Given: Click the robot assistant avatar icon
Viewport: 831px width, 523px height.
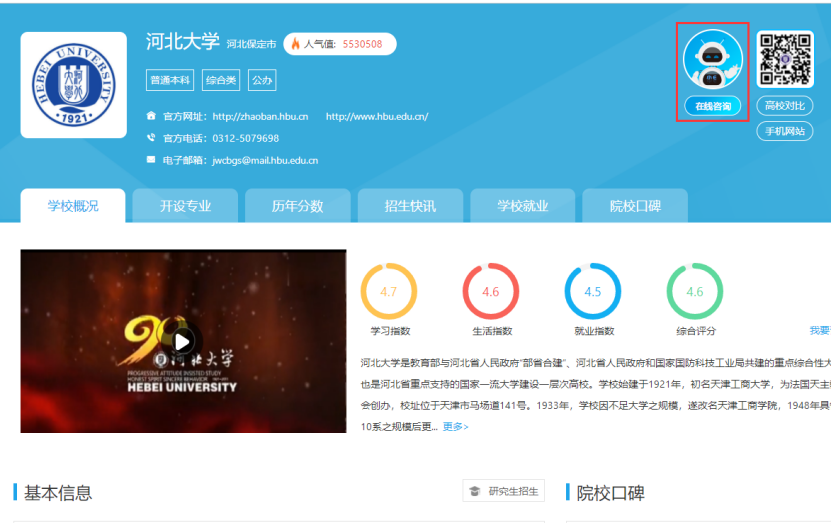Looking at the screenshot, I should 713,60.
